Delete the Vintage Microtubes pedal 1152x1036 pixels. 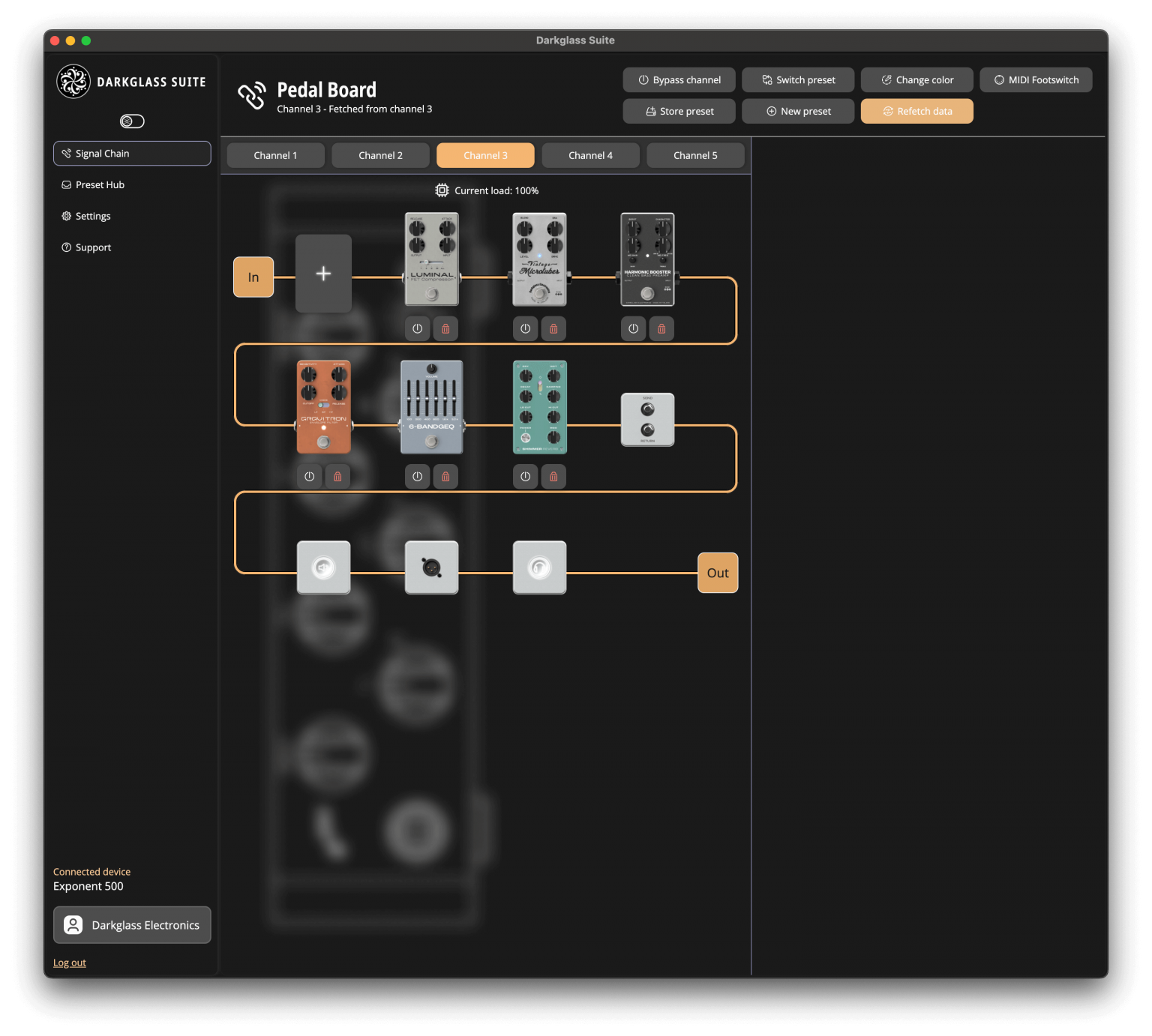coord(553,328)
